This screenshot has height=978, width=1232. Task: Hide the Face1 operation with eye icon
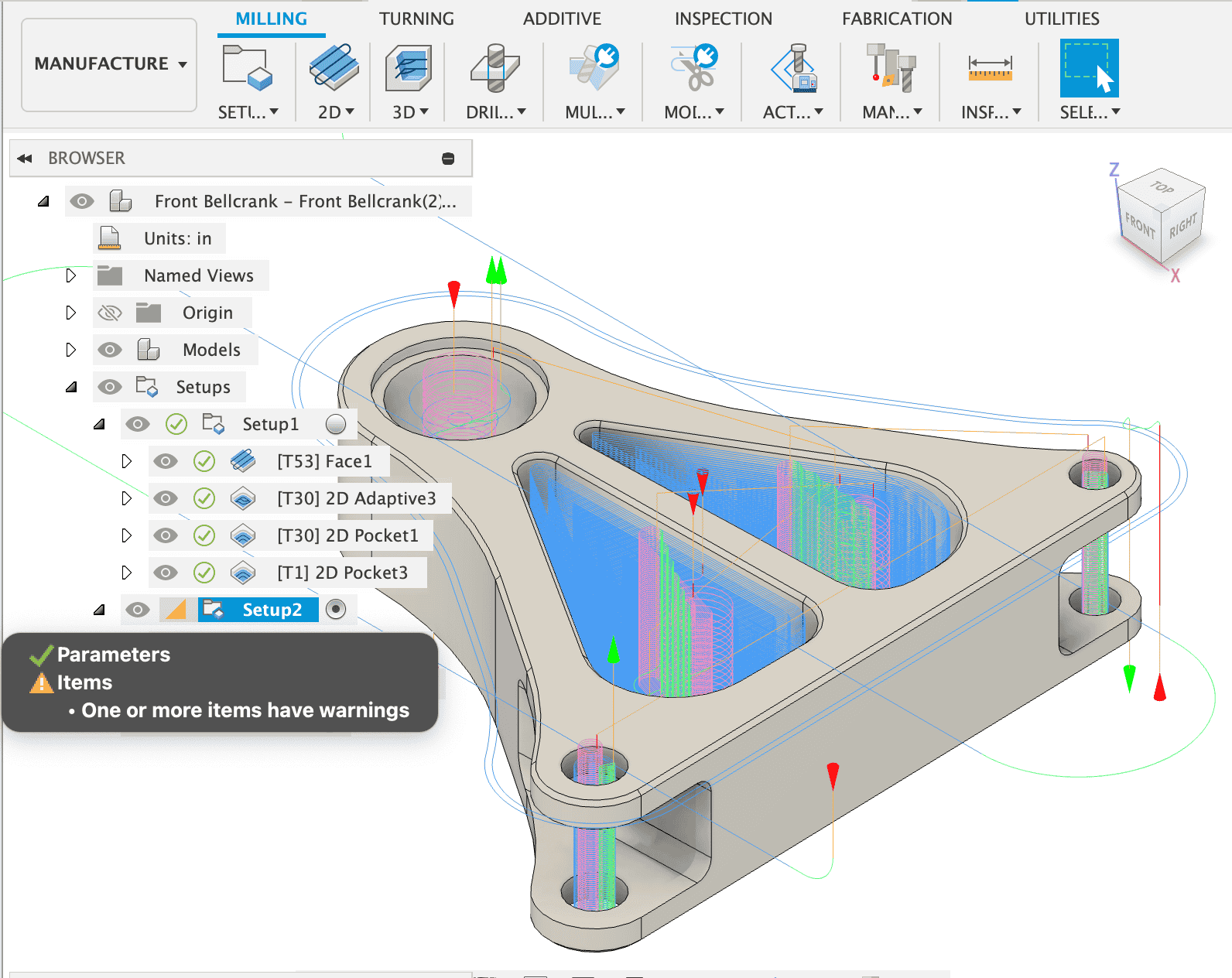165,461
